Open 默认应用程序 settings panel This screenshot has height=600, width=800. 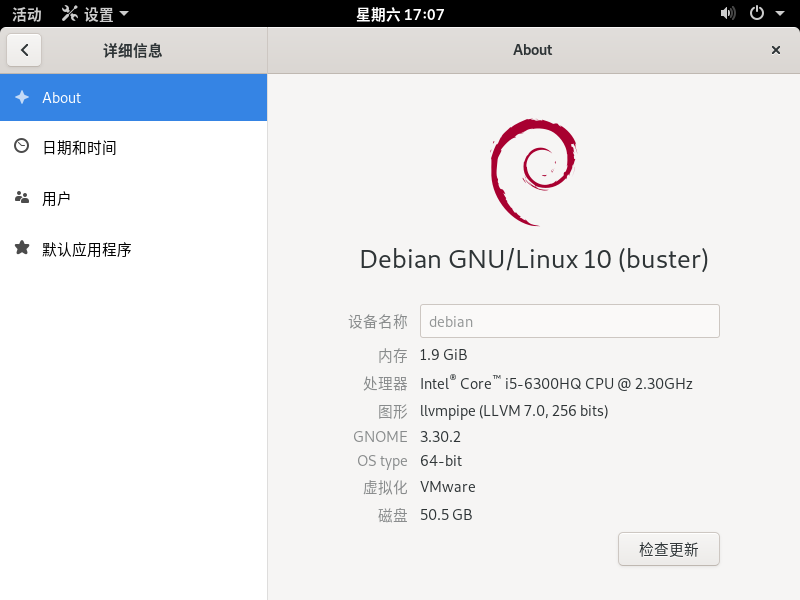133,249
